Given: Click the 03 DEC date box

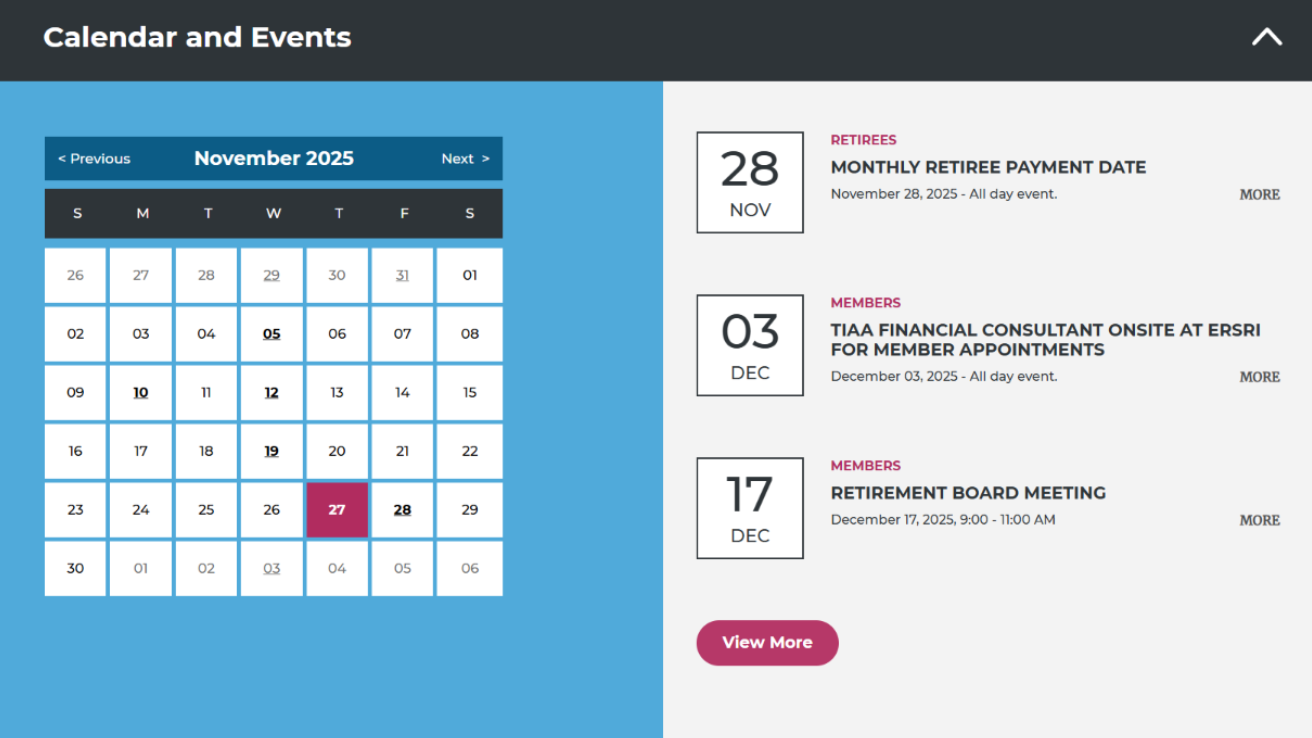Looking at the screenshot, I should [750, 345].
